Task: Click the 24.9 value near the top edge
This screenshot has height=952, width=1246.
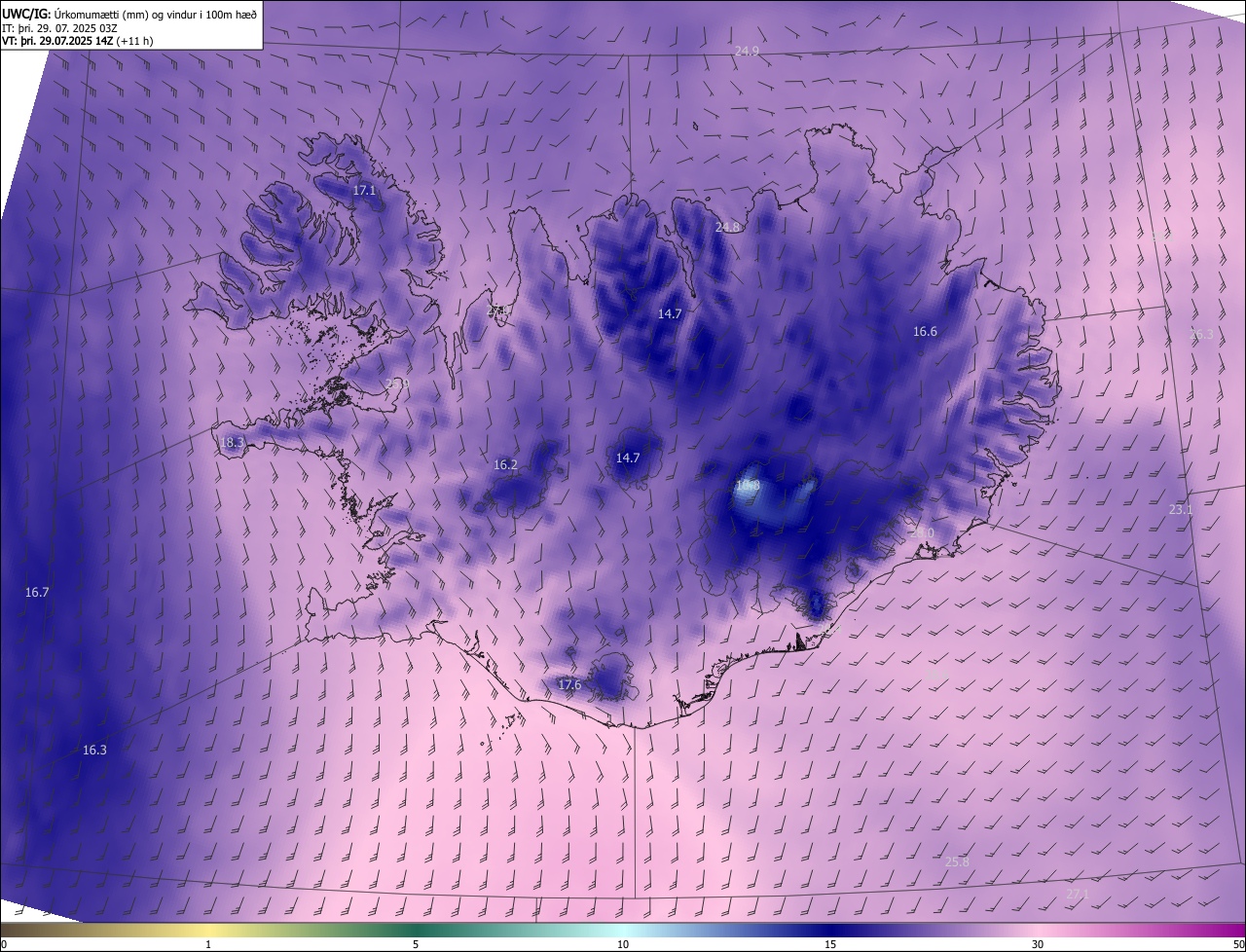Action: [x=747, y=51]
